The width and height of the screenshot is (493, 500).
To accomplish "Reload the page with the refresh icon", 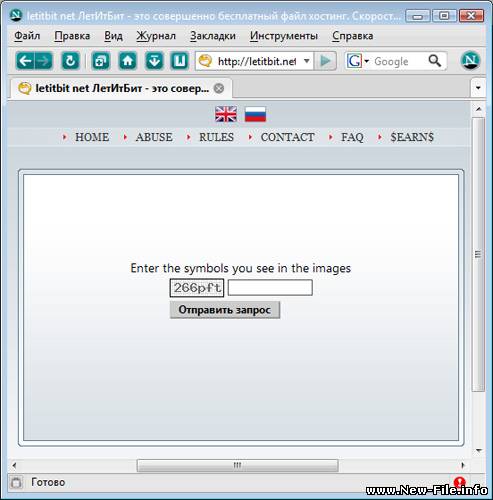I will 70,61.
